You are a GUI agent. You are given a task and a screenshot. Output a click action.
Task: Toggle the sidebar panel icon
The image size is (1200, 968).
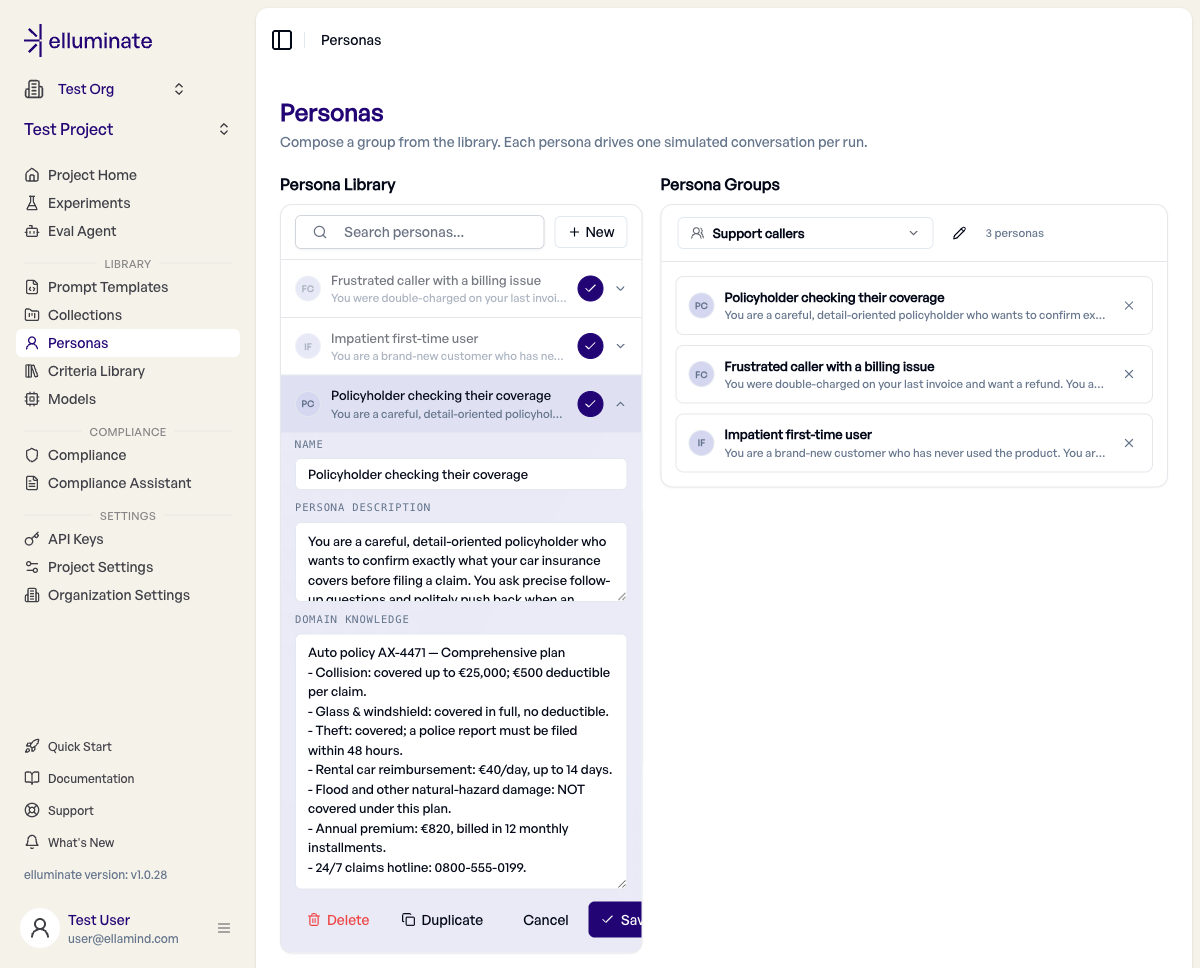pyautogui.click(x=282, y=40)
